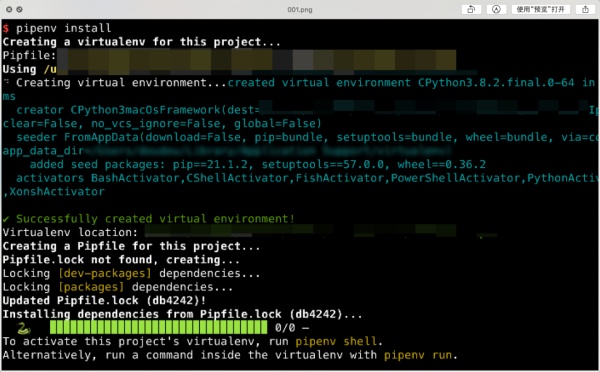Click the snake icon beside the progress bar
Image resolution: width=600 pixels, height=372 pixels.
click(x=23, y=328)
